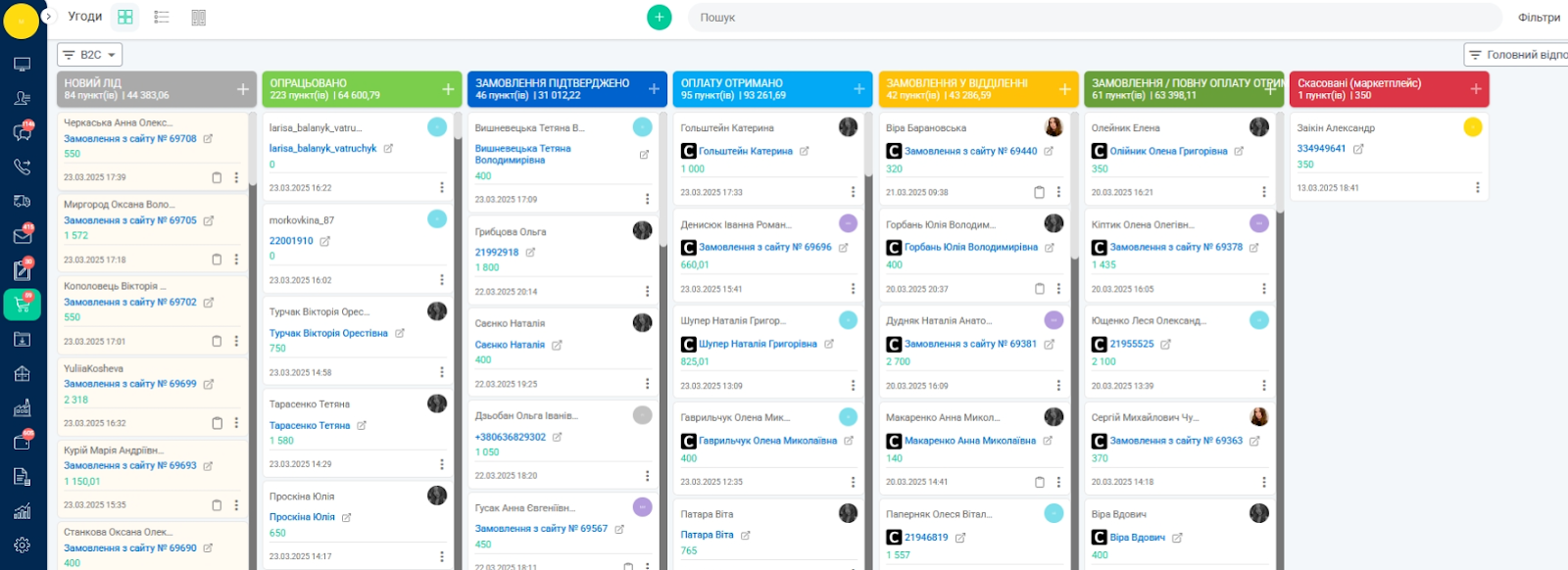Open the chat messages icon in sidebar
This screenshot has height=570, width=1568.
[22, 132]
